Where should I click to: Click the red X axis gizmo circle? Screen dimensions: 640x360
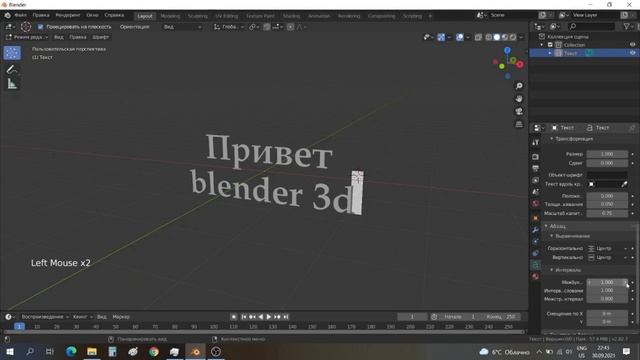(520, 64)
